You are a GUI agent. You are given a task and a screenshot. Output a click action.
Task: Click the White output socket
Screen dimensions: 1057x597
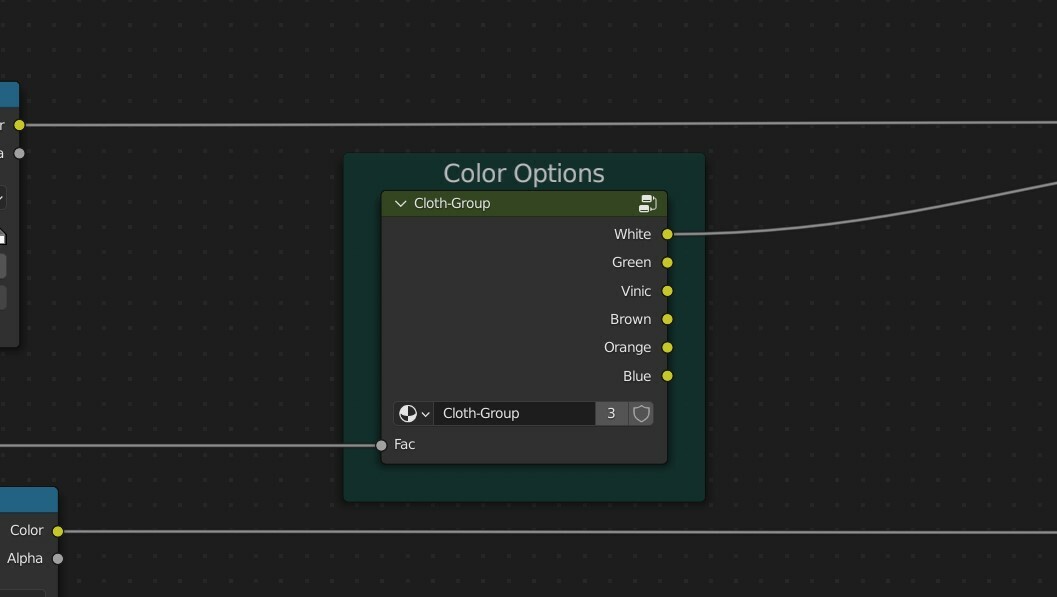pyautogui.click(x=667, y=234)
